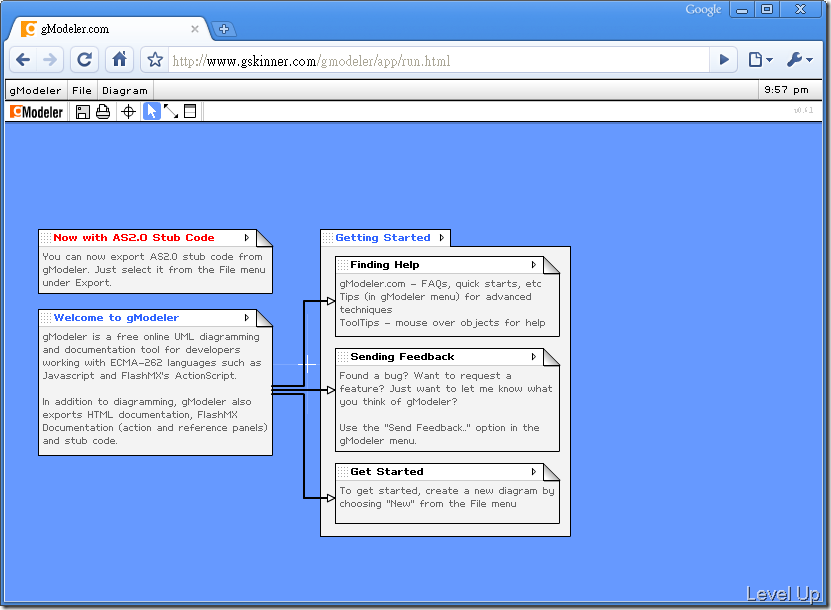Click the Finding Help note title
This screenshot has height=610, width=831.
point(384,264)
